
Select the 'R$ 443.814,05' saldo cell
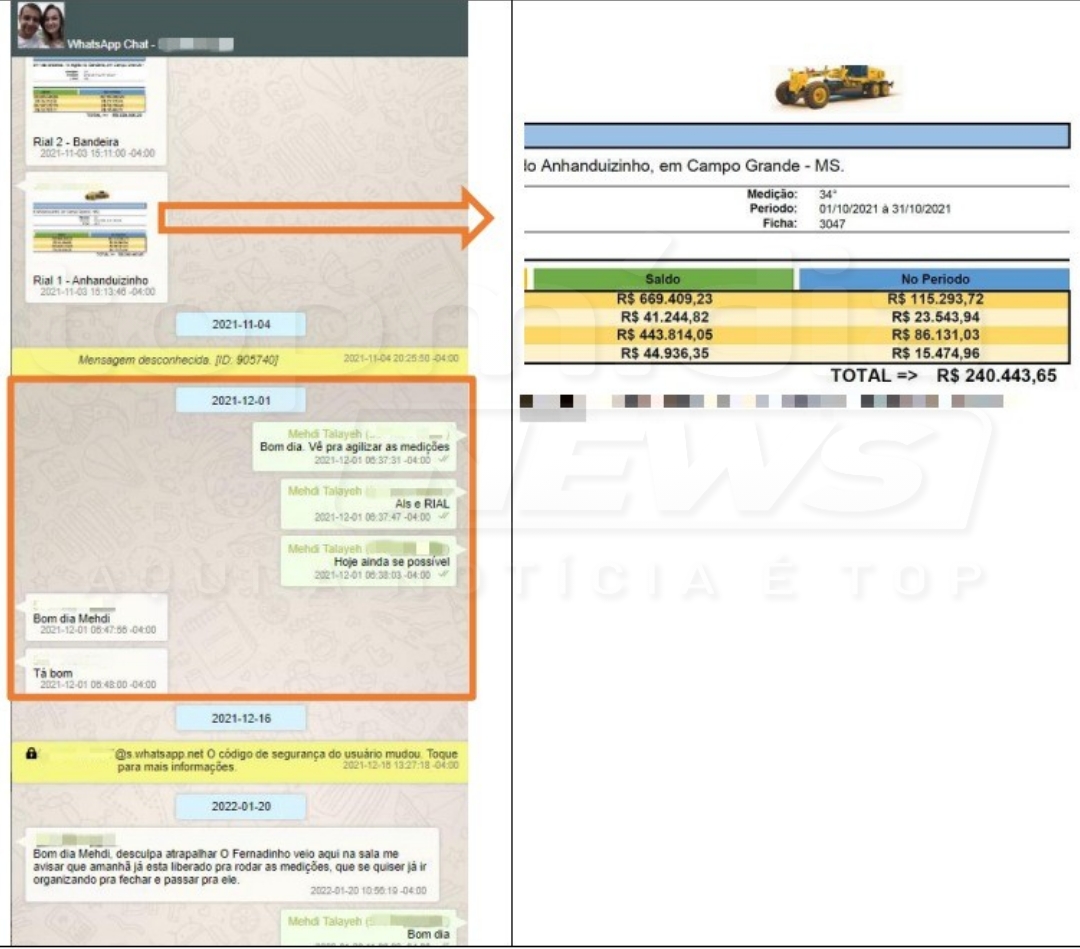(665, 335)
